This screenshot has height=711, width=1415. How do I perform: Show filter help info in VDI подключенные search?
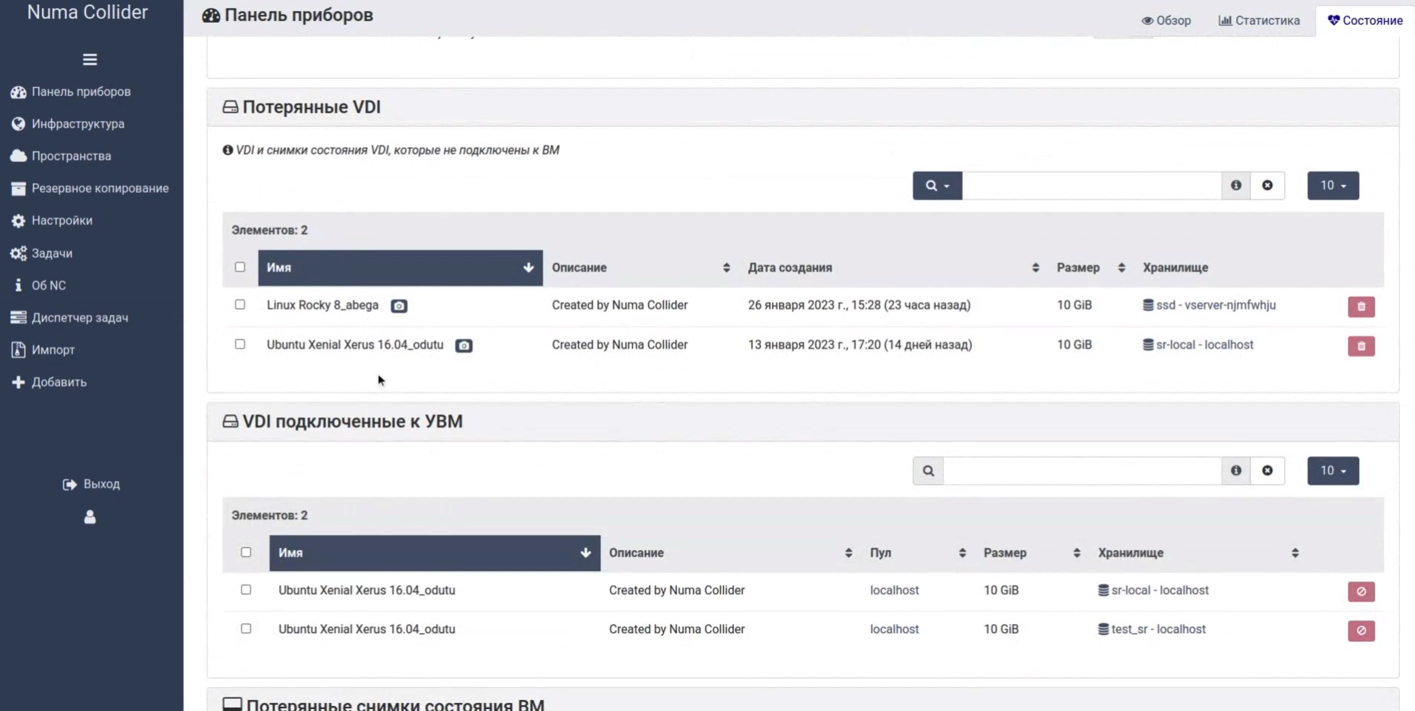(1236, 471)
